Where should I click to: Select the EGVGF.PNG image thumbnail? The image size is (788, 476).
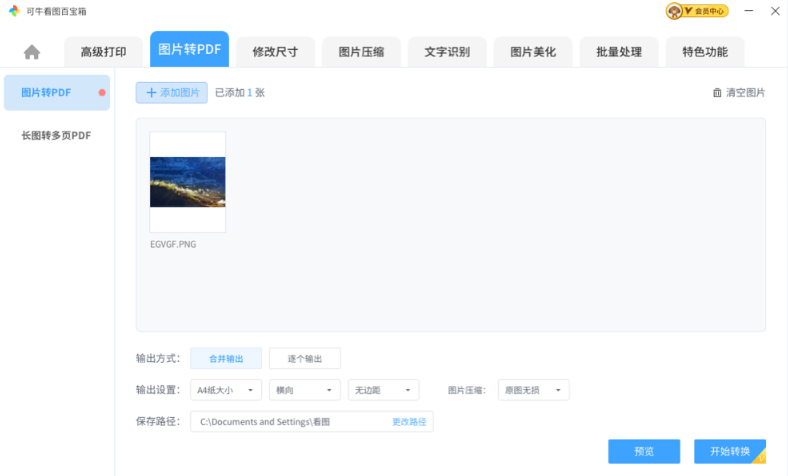pos(187,182)
